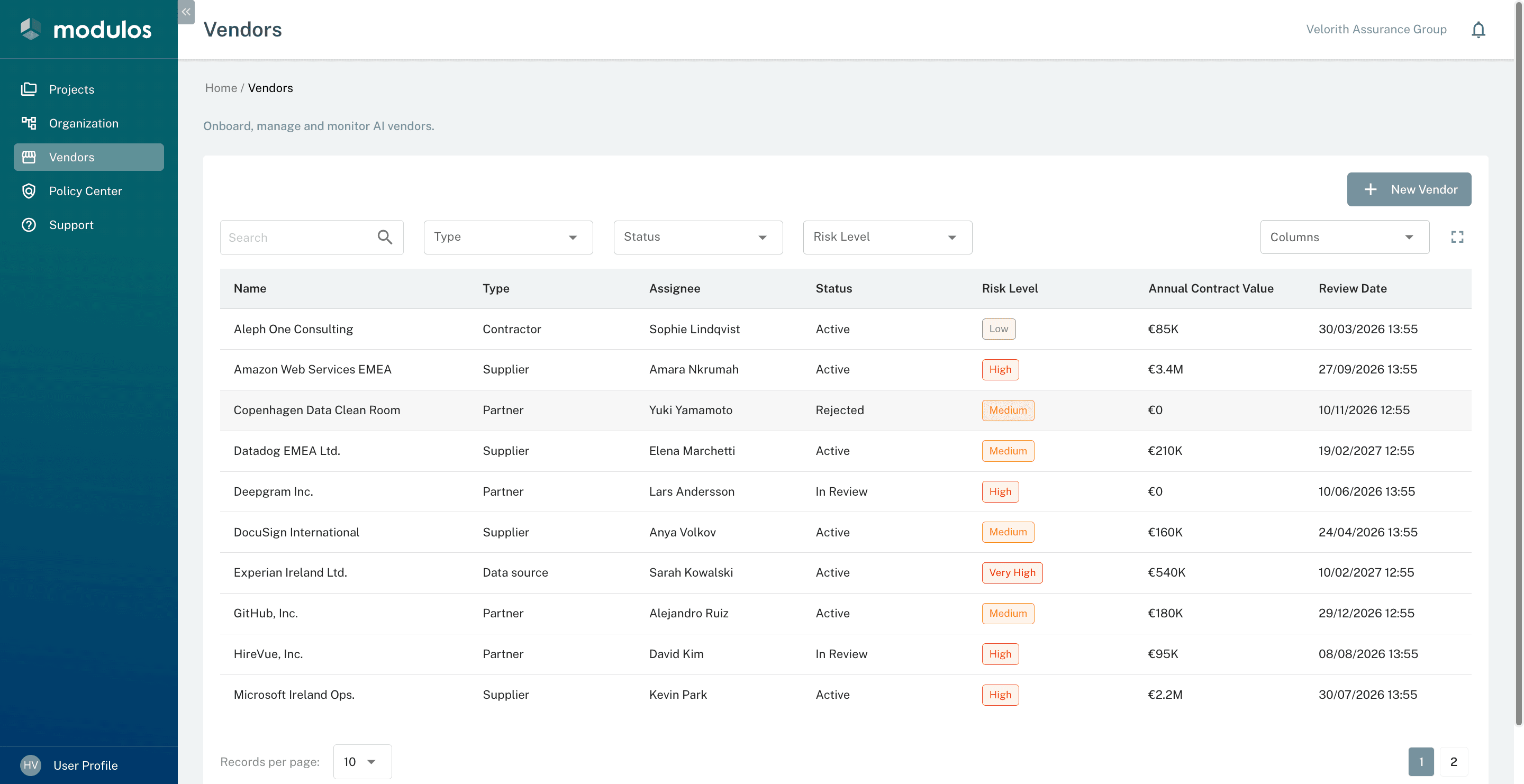Click the plus icon on New Vendor
The image size is (1524, 784).
point(1370,189)
